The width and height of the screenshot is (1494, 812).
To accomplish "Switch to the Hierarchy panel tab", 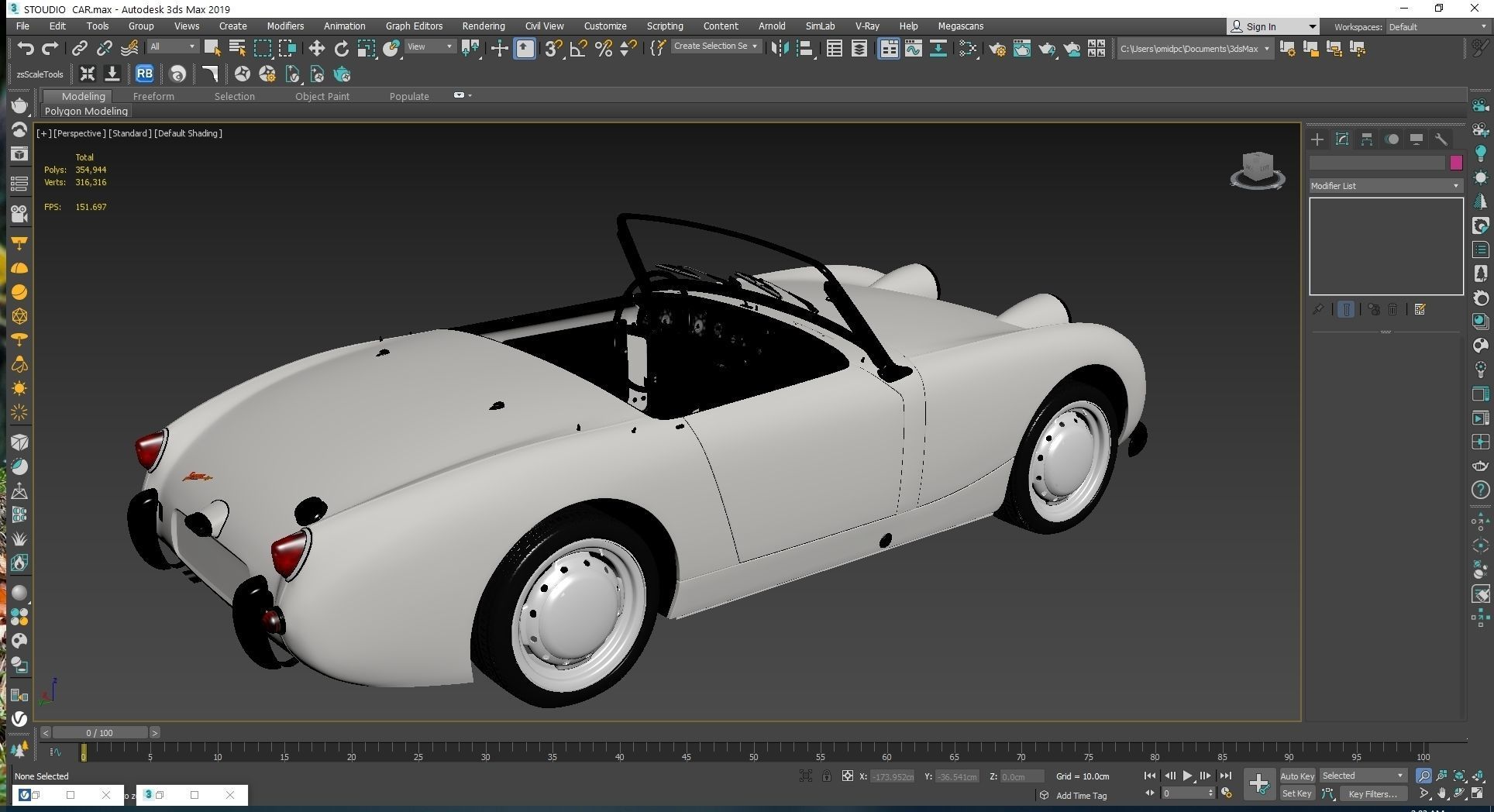I will [x=1367, y=139].
